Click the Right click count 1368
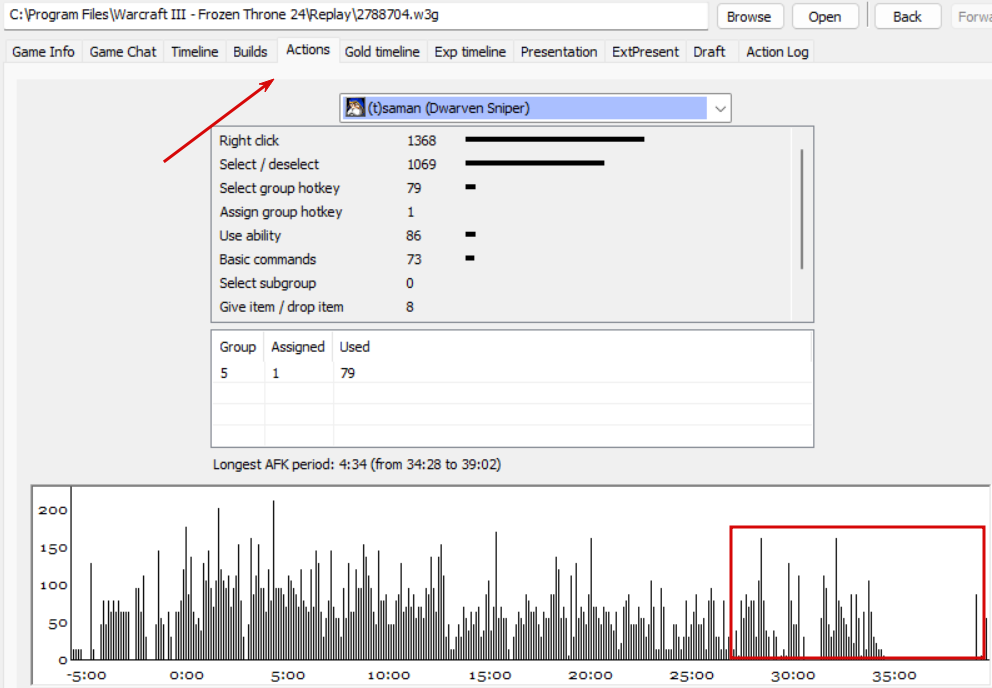992x688 pixels. (421, 141)
